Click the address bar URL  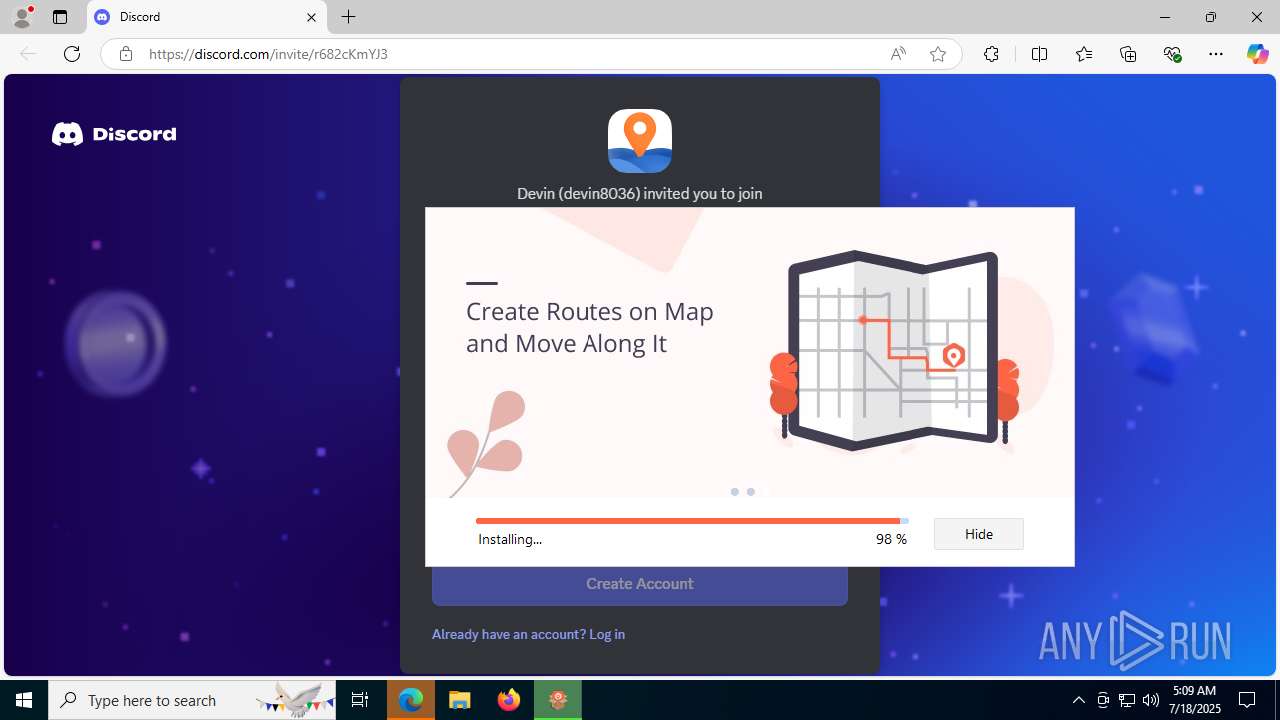[x=268, y=54]
